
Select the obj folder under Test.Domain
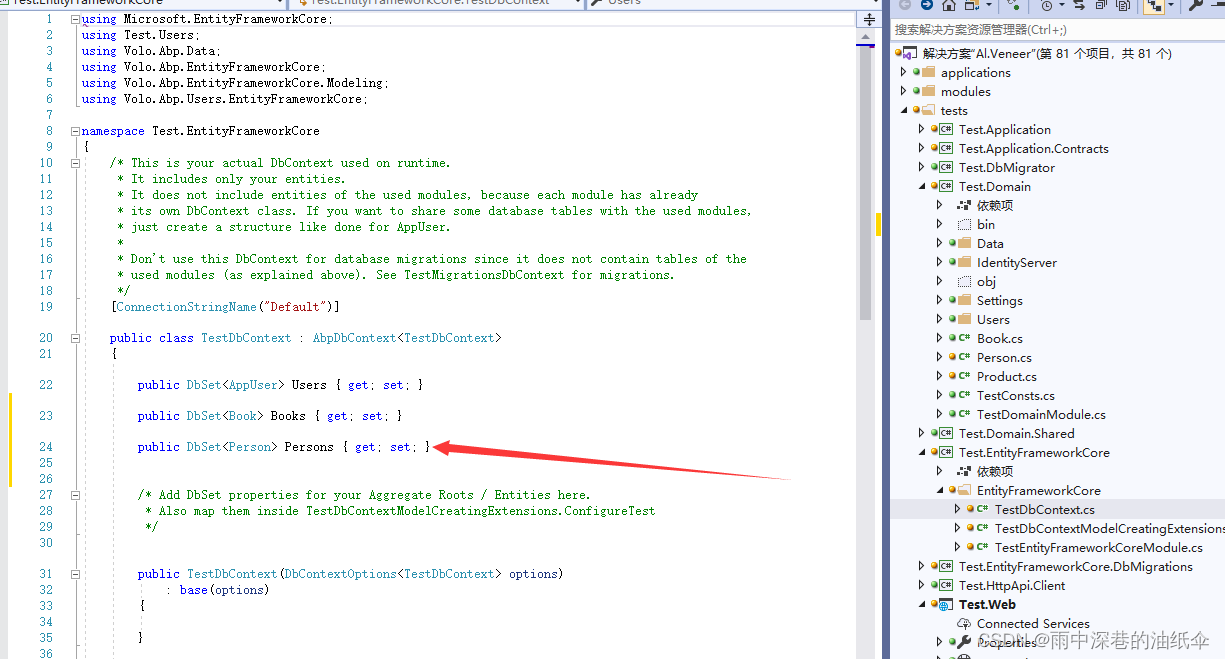tap(986, 281)
